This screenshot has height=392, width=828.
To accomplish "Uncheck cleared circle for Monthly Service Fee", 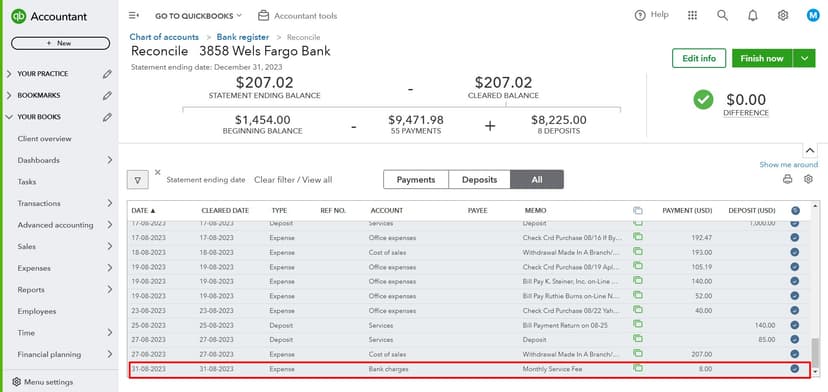I will [795, 368].
